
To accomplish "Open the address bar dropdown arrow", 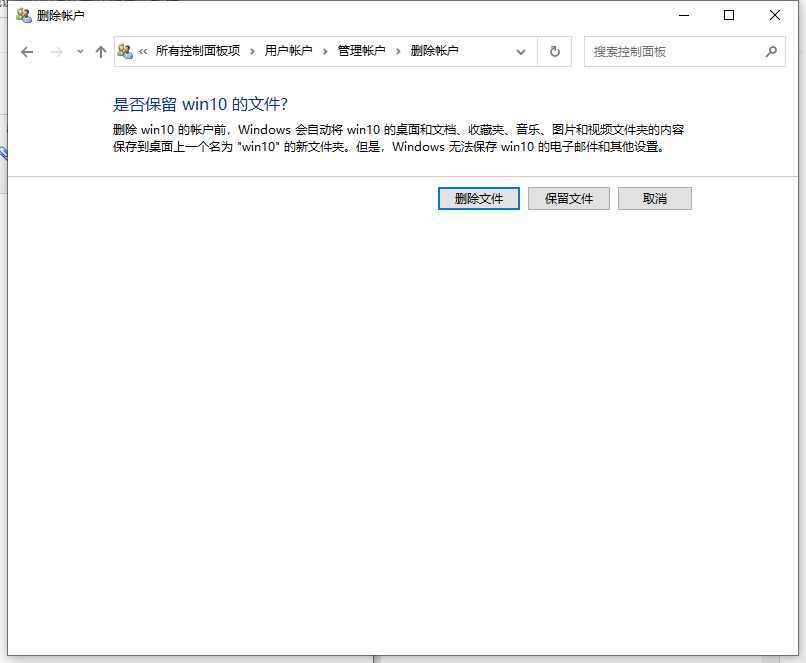I will pos(521,51).
